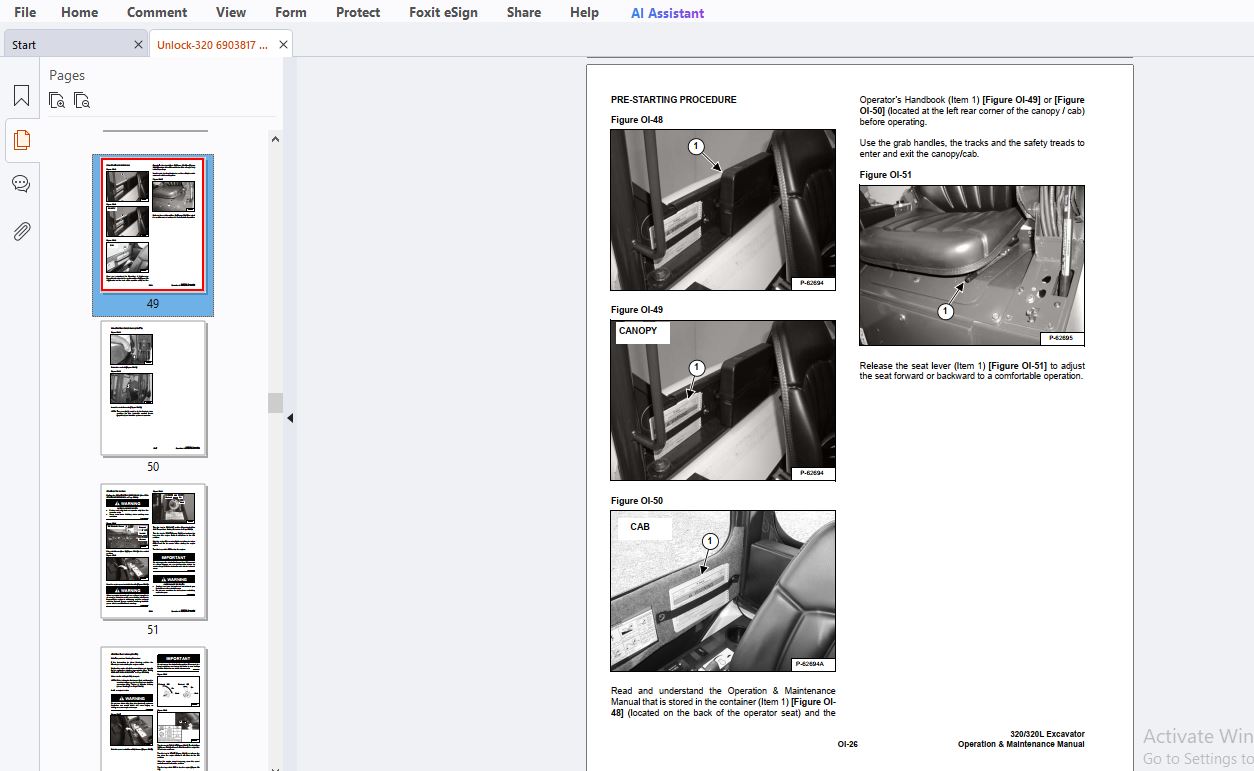
Task: Click the 'Figure OI-51' caption
Action: point(886,175)
